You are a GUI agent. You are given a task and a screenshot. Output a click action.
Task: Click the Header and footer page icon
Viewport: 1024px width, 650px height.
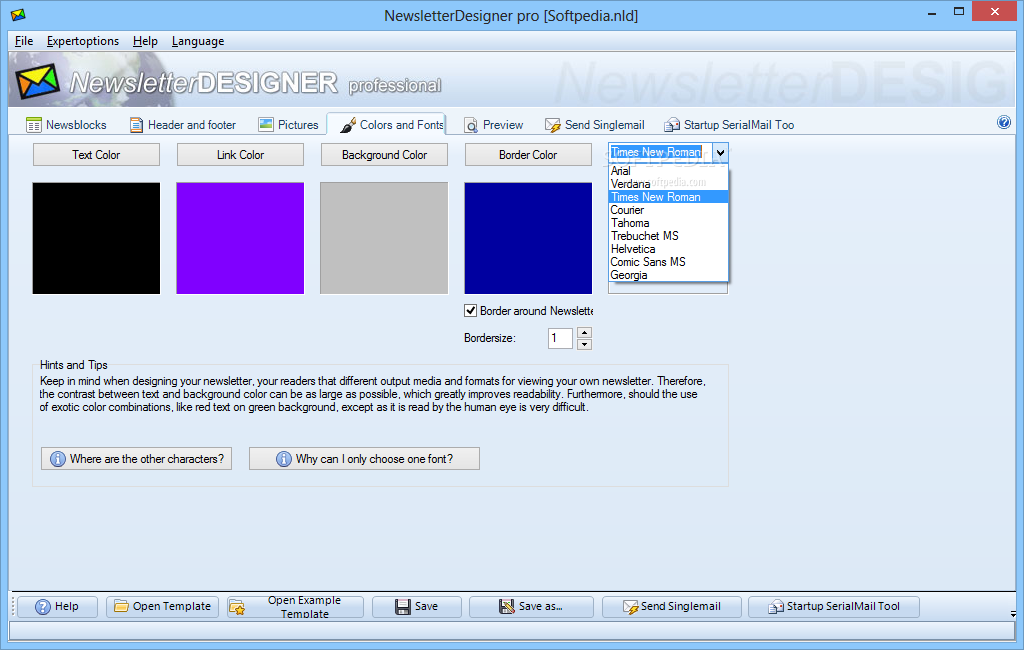click(136, 125)
